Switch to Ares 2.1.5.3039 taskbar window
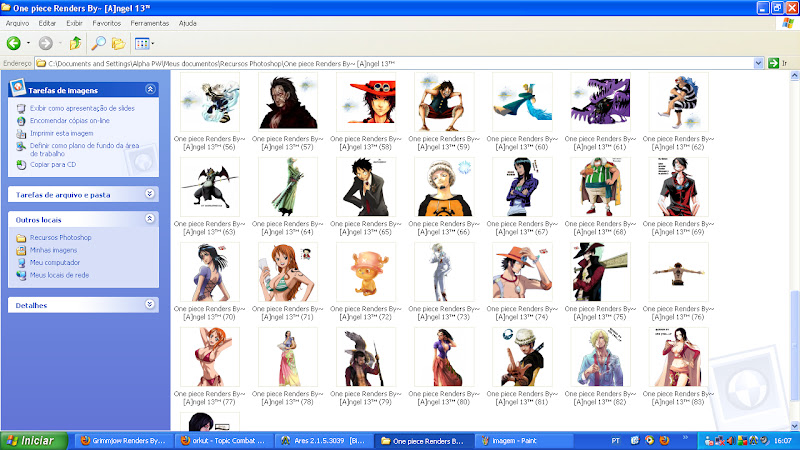Viewport: 800px width, 450px height. tap(322, 441)
